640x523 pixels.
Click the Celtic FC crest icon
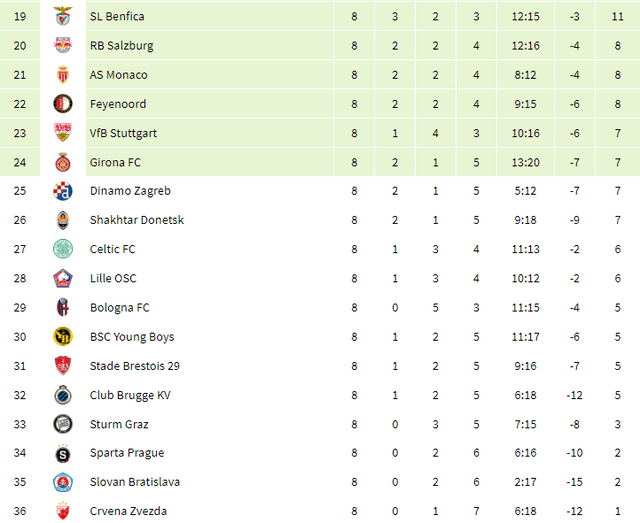pos(63,249)
